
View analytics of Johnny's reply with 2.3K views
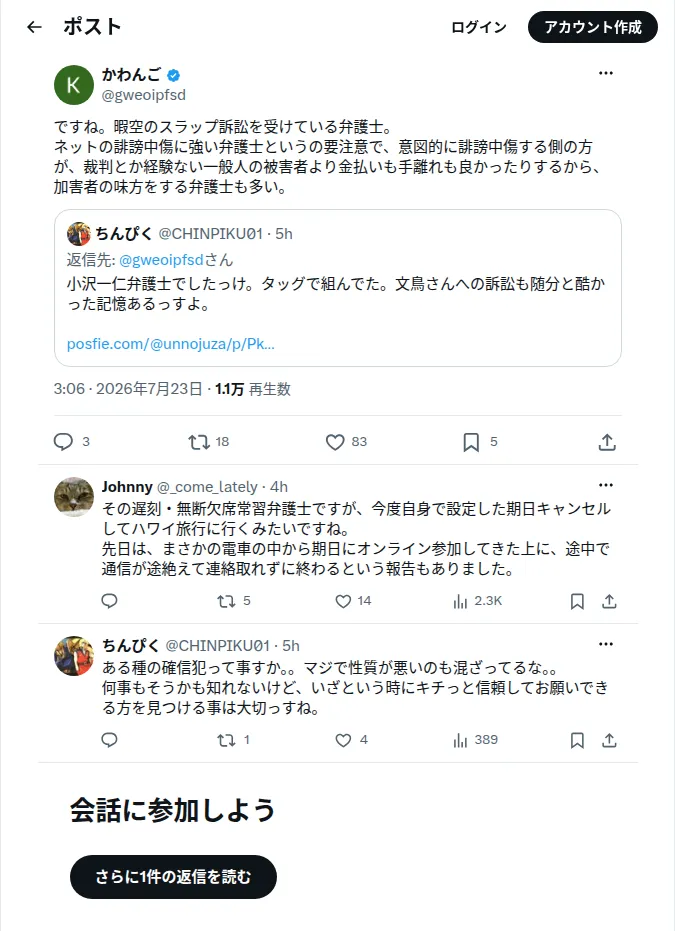[x=460, y=601]
